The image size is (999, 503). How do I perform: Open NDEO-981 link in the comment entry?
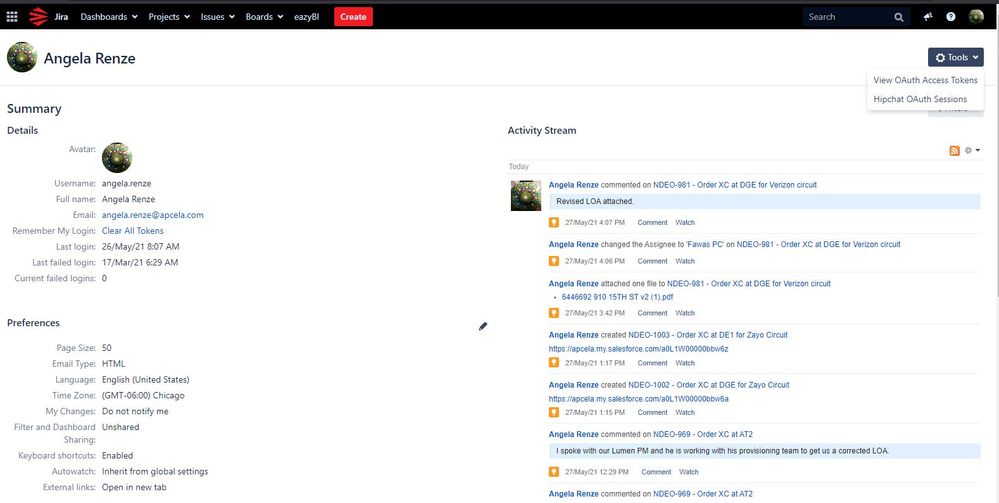[x=735, y=185]
